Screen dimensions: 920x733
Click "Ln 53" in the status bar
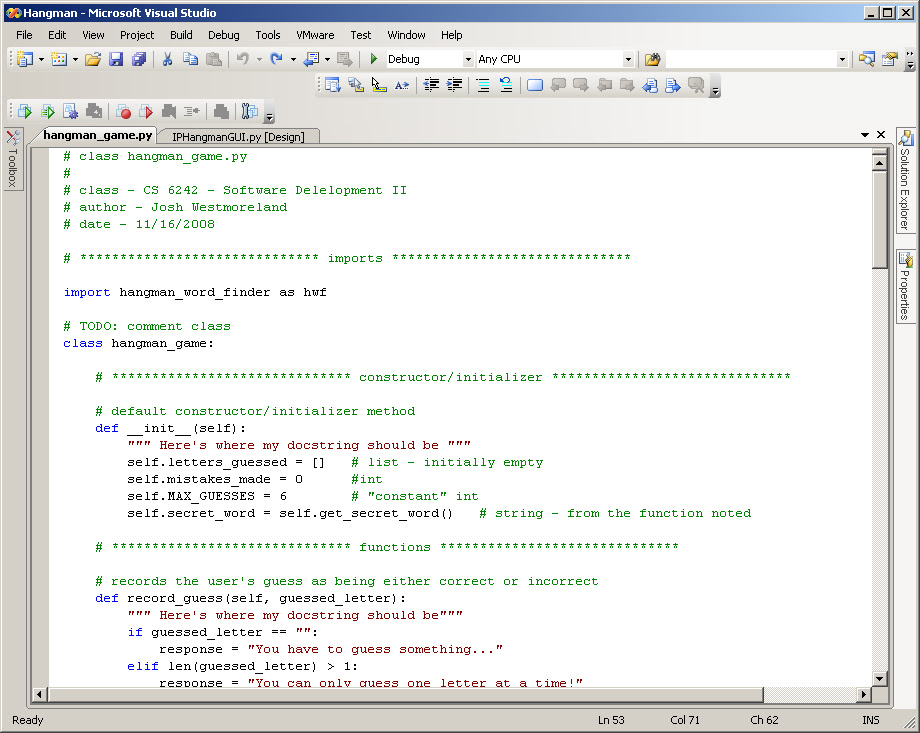pos(611,720)
